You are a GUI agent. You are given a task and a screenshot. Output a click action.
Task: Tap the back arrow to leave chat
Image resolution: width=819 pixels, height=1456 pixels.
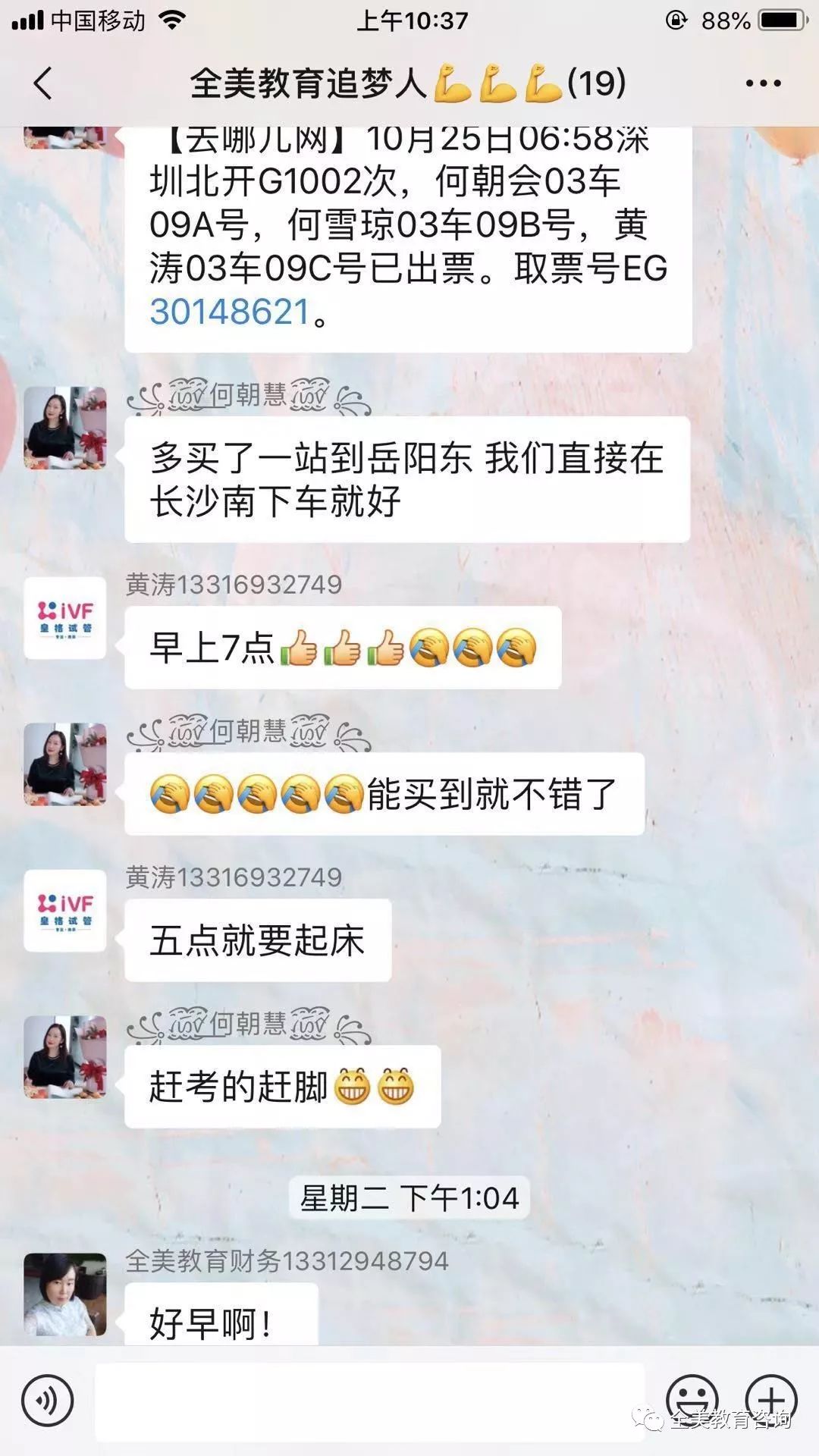(43, 83)
